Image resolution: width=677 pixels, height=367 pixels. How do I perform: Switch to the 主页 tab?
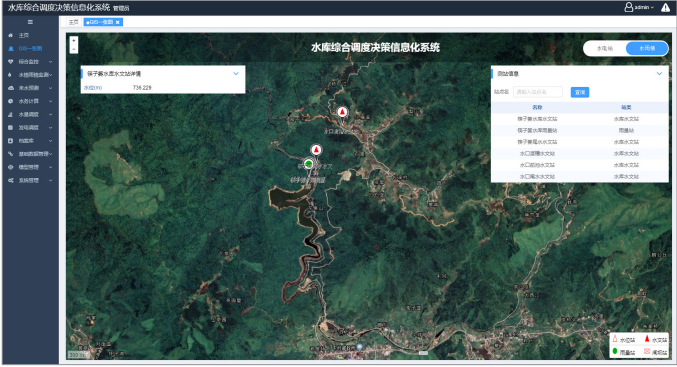[x=73, y=22]
